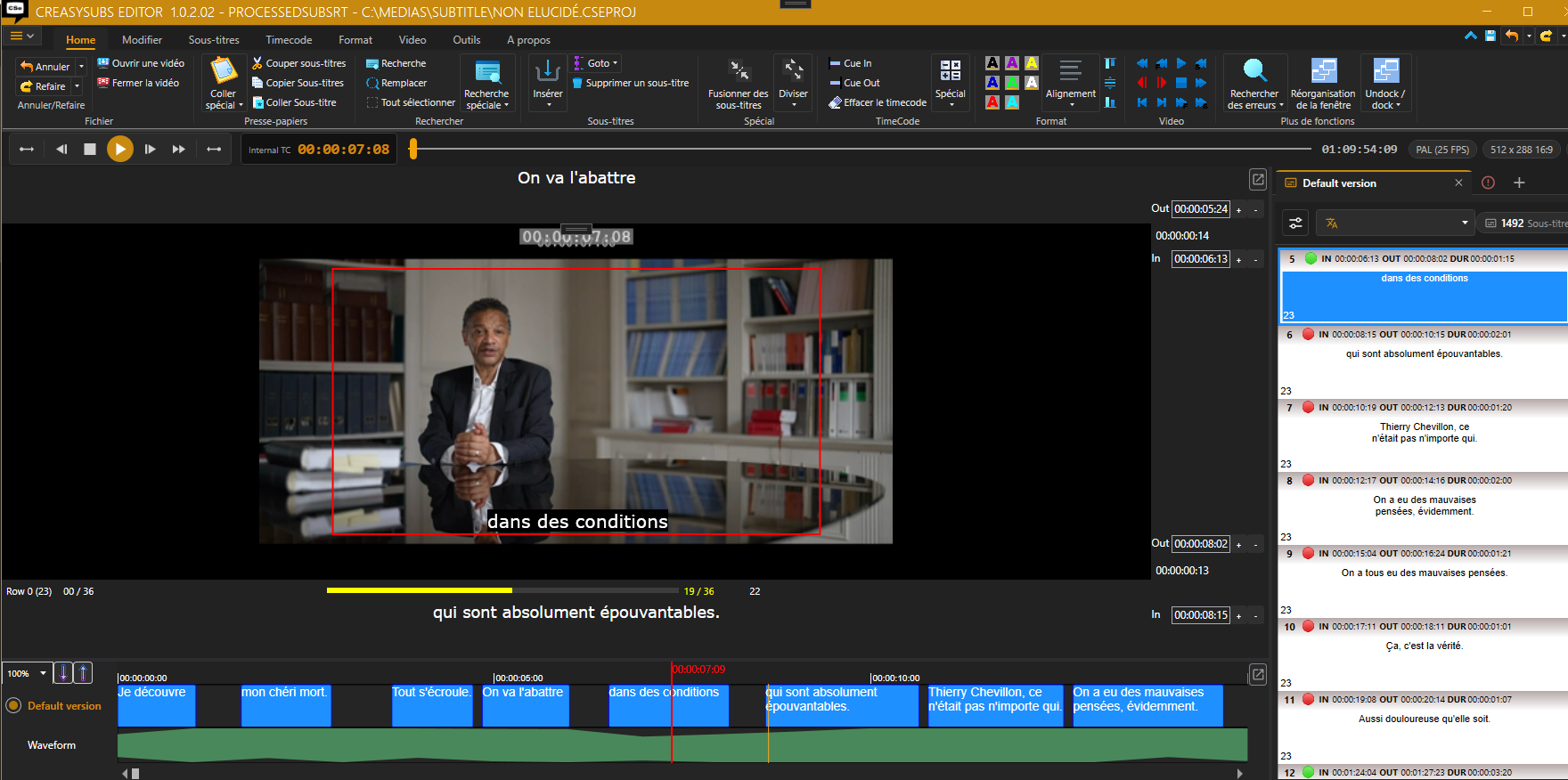1568x780 pixels.
Task: Stop video playback
Action: coord(89,149)
